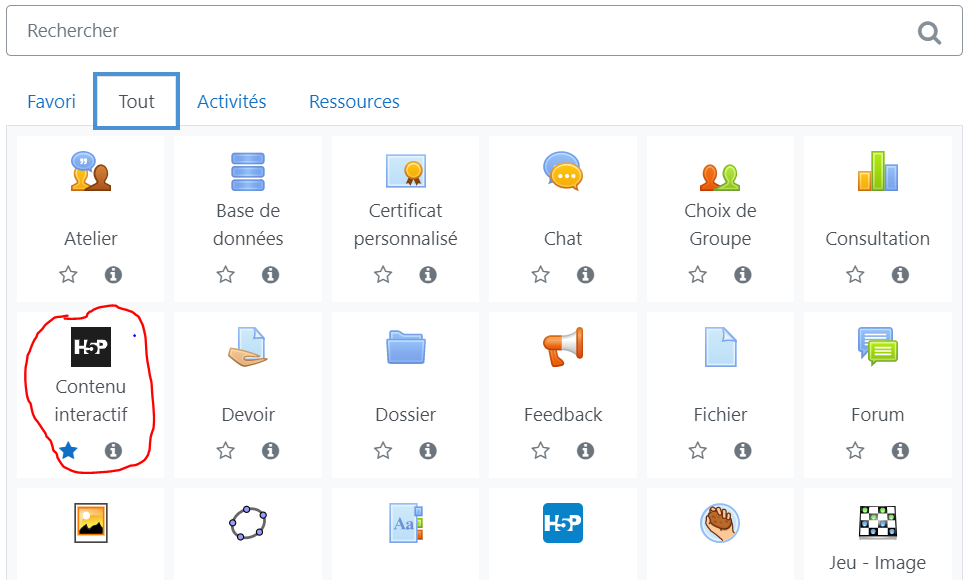Image resolution: width=976 pixels, height=580 pixels.
Task: Choose the black H5P Contenu interactif icon
Action: (91, 347)
